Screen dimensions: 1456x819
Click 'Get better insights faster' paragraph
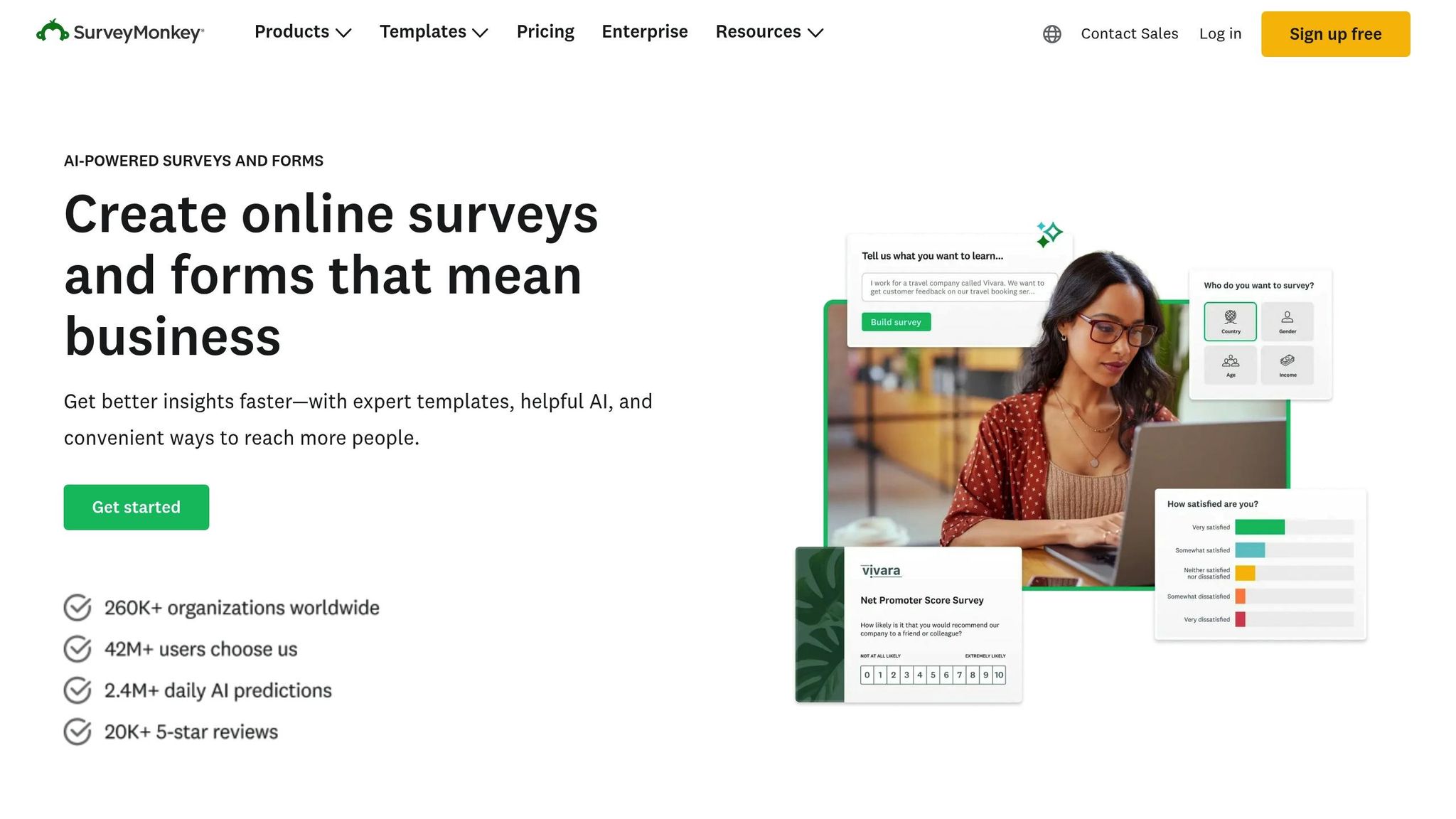[x=358, y=419]
